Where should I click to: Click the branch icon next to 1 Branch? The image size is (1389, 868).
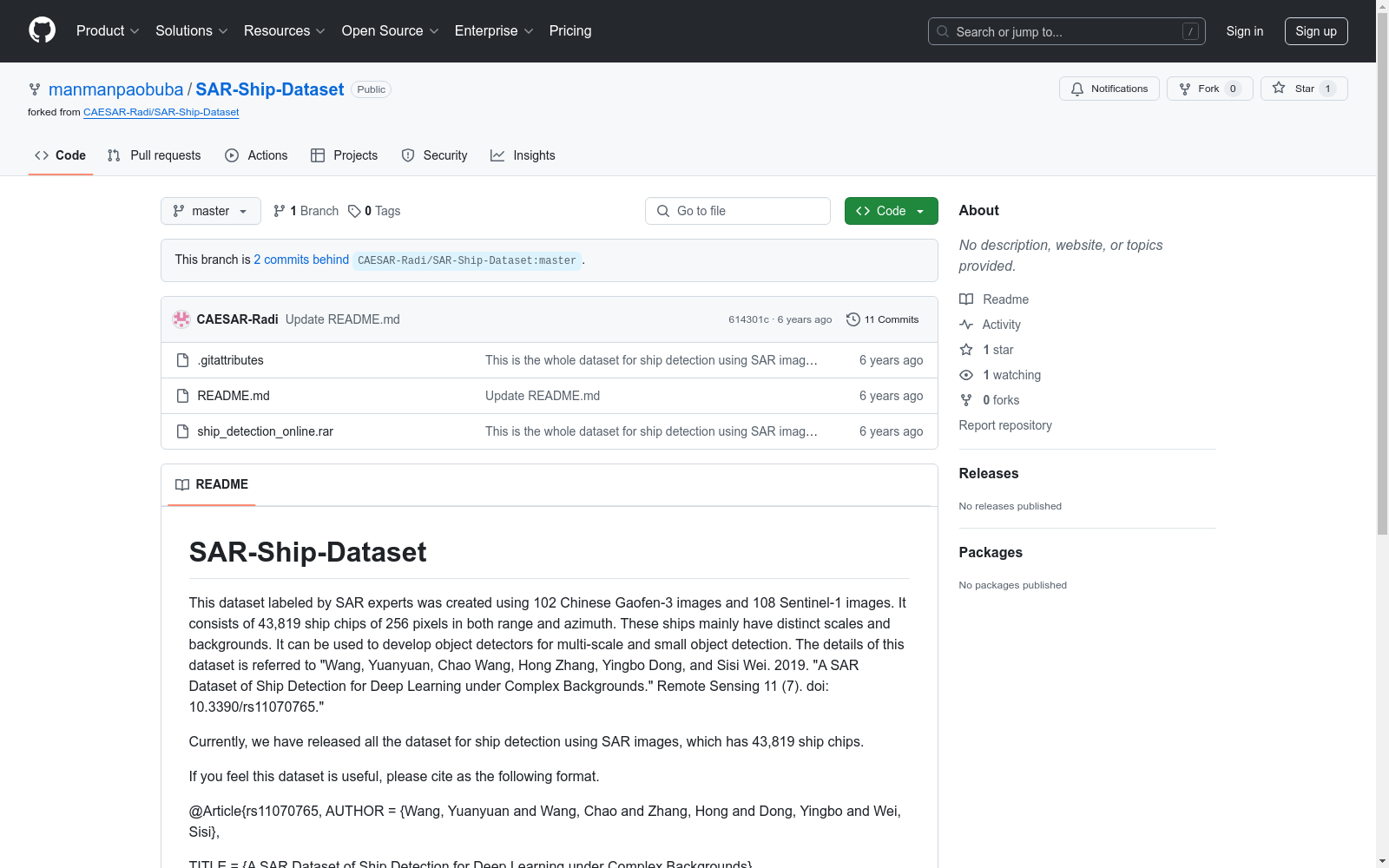tap(280, 211)
